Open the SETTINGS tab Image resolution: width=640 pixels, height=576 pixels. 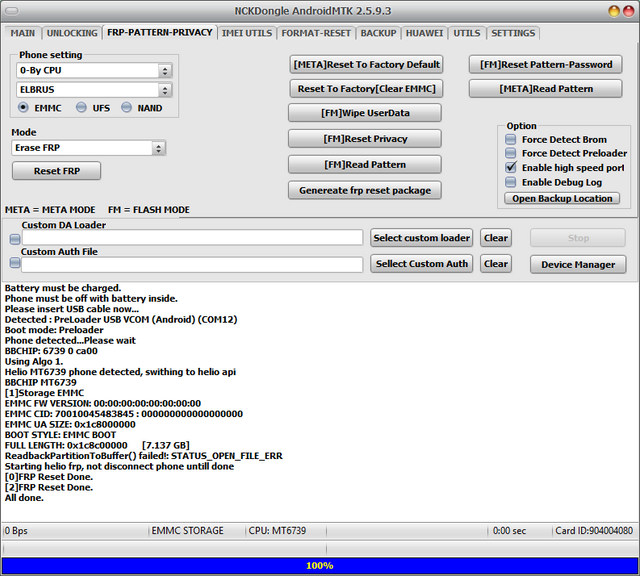click(513, 33)
